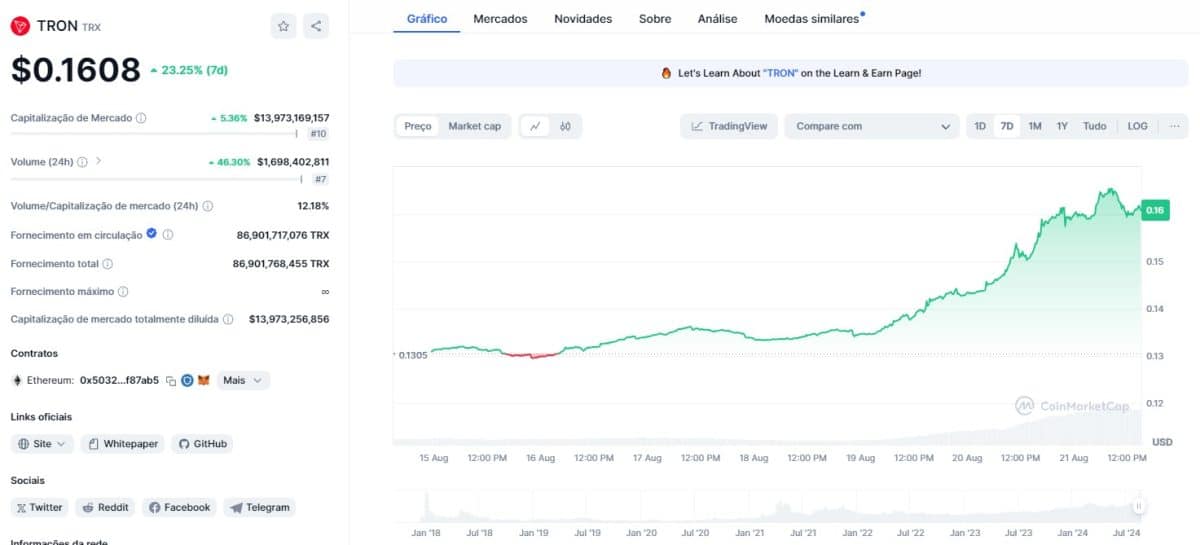Open the Compare com dropdown
Image resolution: width=1200 pixels, height=545 pixels.
point(872,126)
